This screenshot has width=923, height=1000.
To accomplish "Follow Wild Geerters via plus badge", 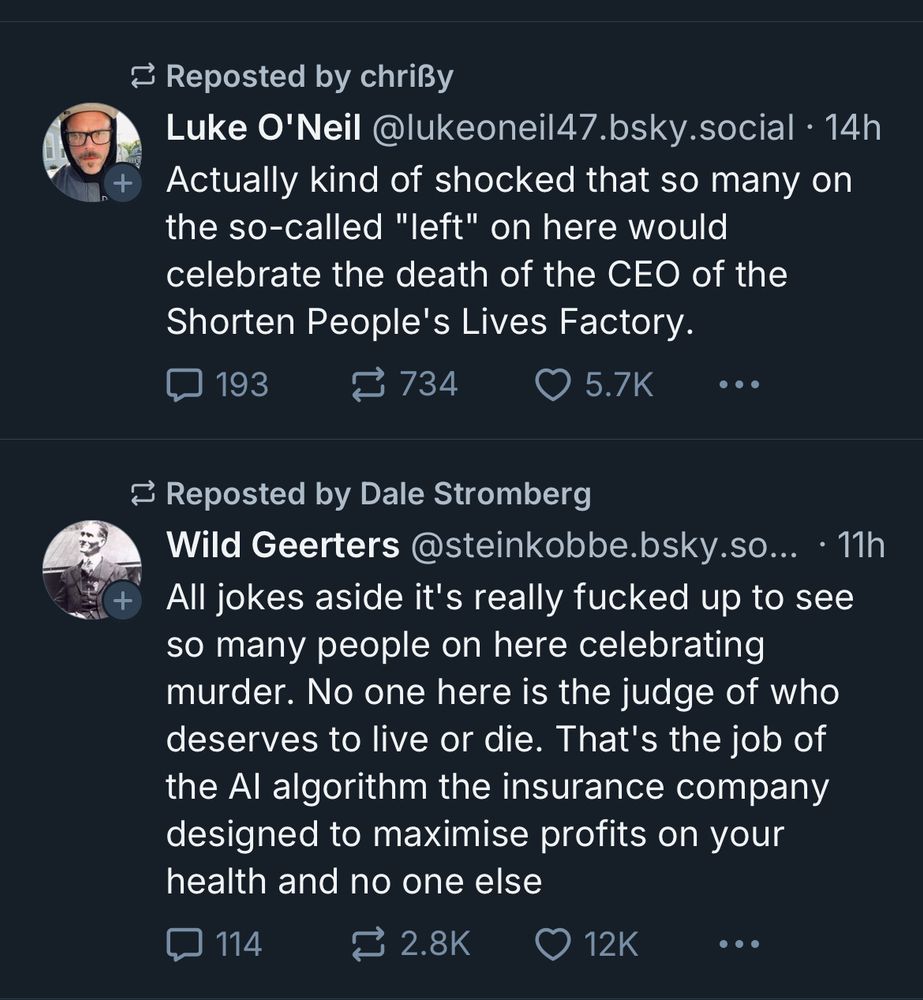I will tap(121, 601).
